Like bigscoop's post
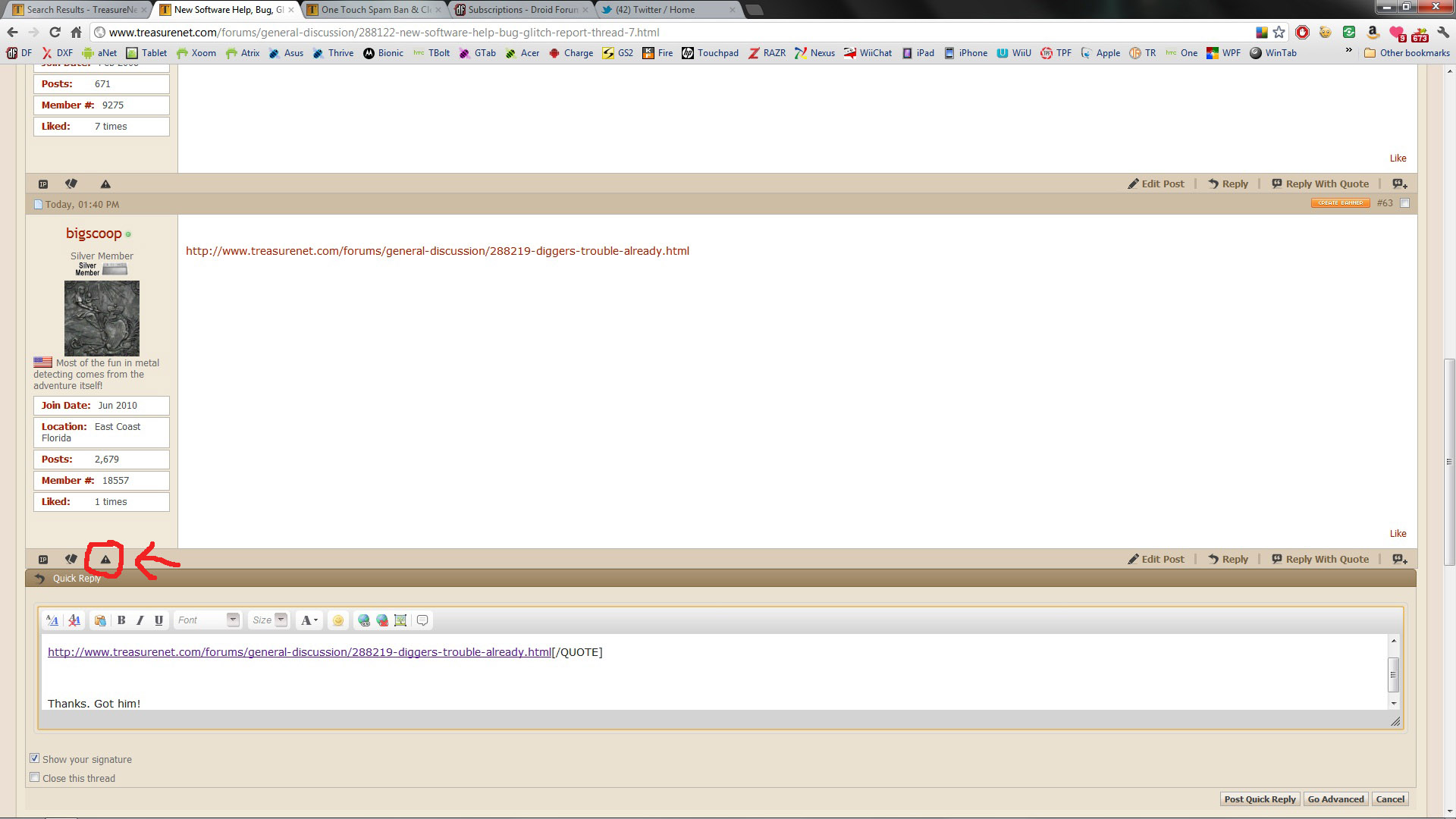Image resolution: width=1456 pixels, height=819 pixels. coord(1398,534)
